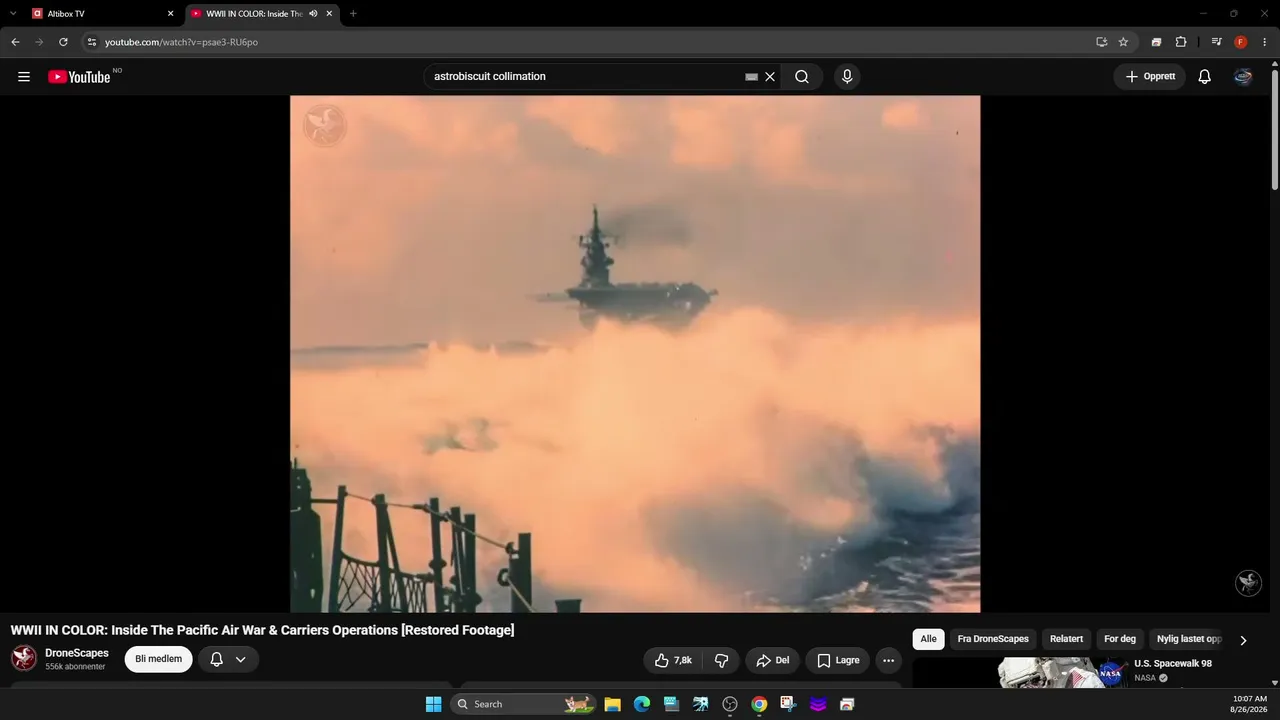The width and height of the screenshot is (1280, 720).
Task: Clear the search box with the X
Action: pyautogui.click(x=770, y=77)
